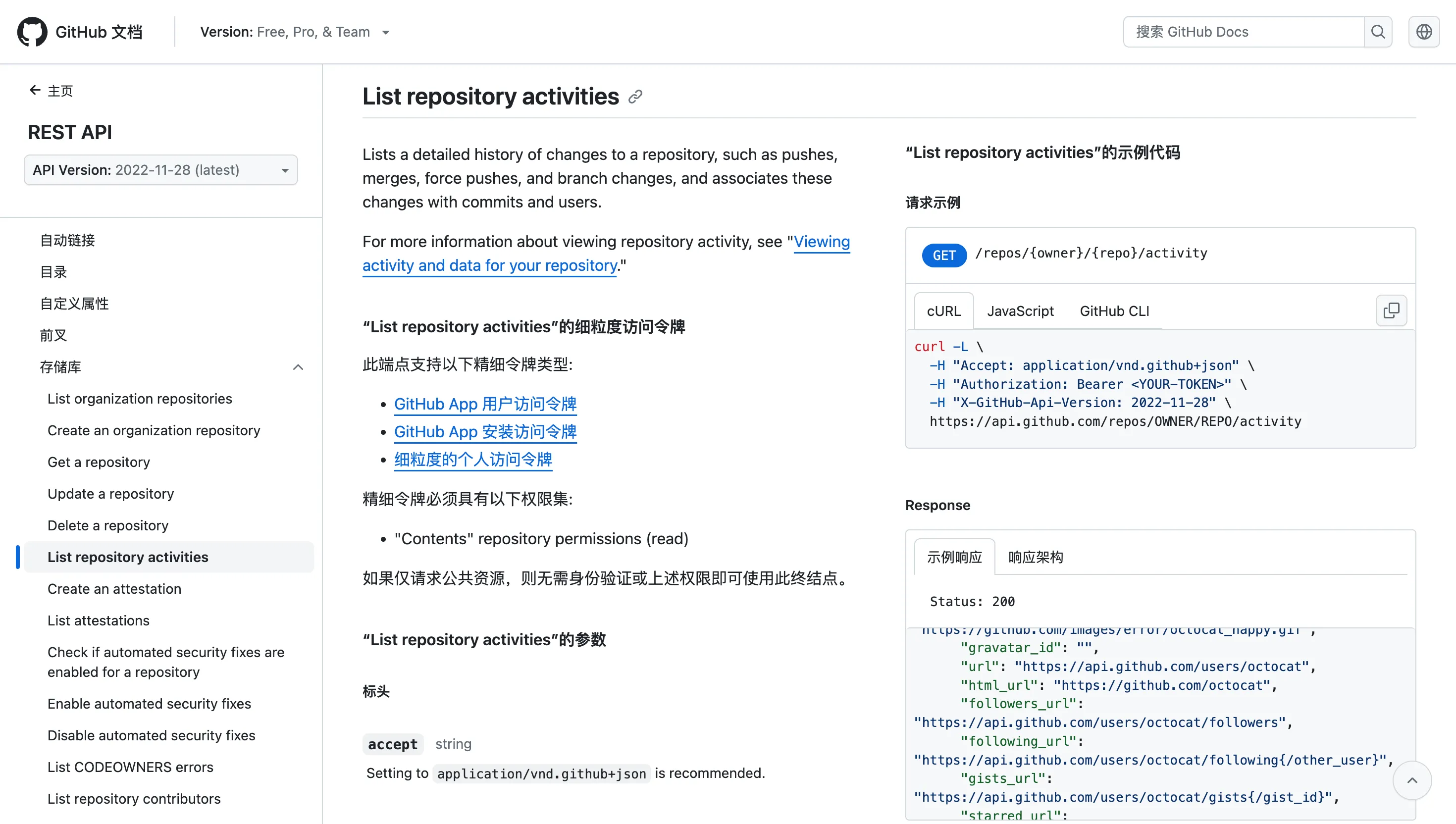Viewport: 1456px width, 824px height.
Task: Open List repository contributors in sidebar
Action: click(x=134, y=799)
